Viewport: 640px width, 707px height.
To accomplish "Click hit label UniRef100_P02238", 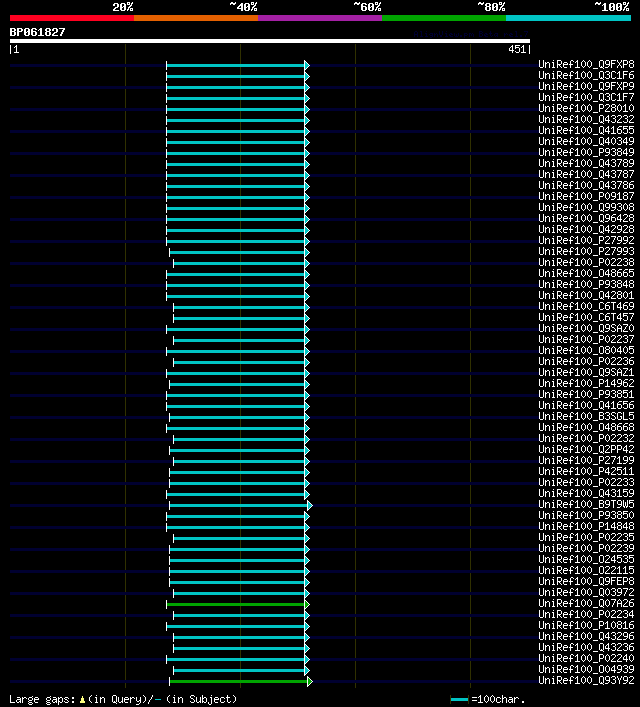I will 586,262.
